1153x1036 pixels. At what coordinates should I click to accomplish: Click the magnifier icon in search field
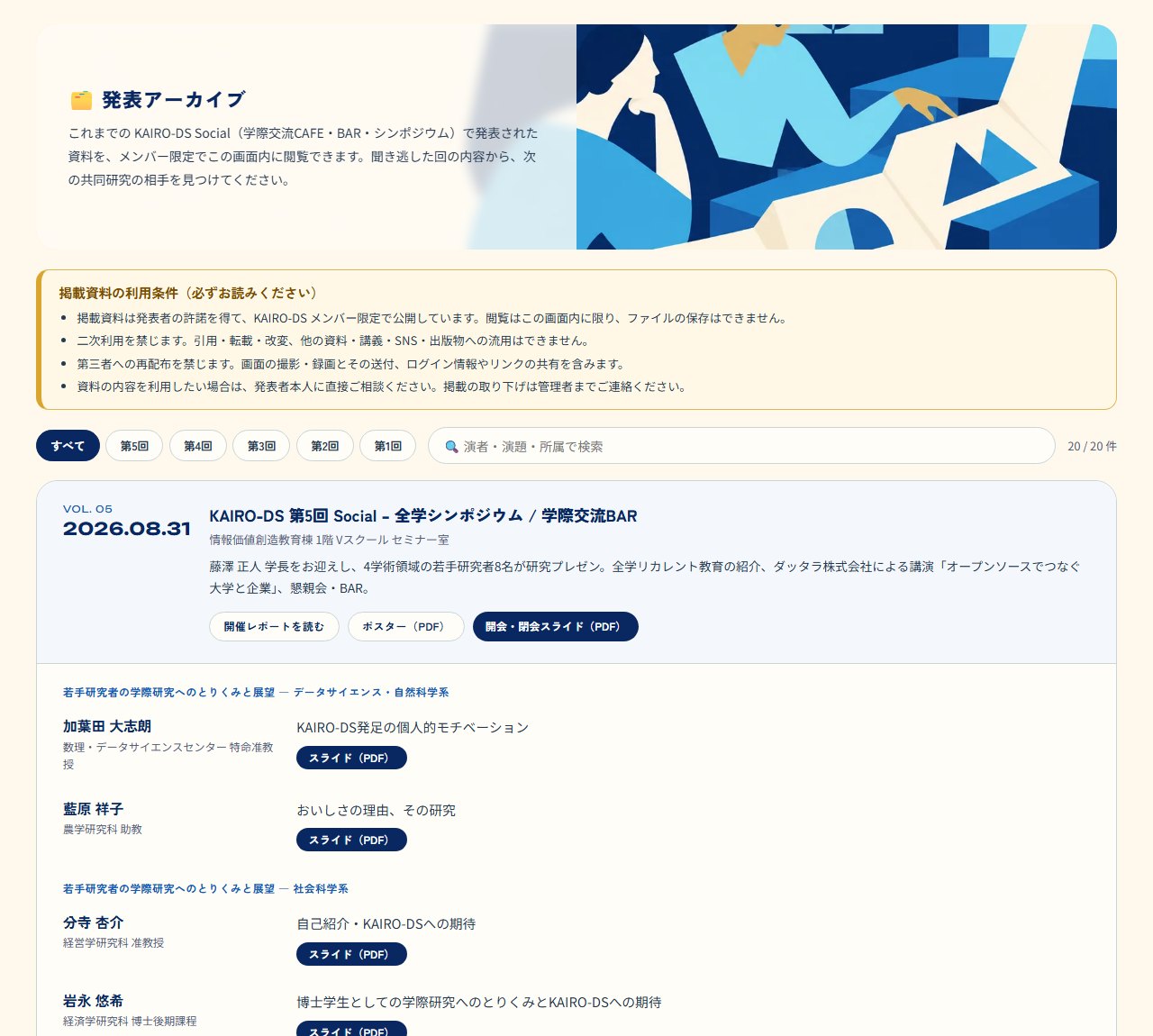pyautogui.click(x=452, y=447)
